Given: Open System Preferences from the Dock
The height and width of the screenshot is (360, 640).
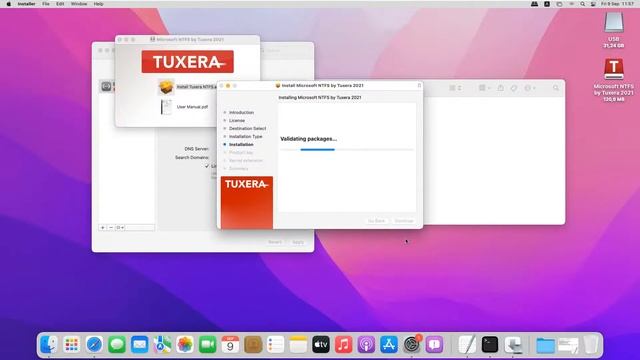Looking at the screenshot, I should point(411,345).
